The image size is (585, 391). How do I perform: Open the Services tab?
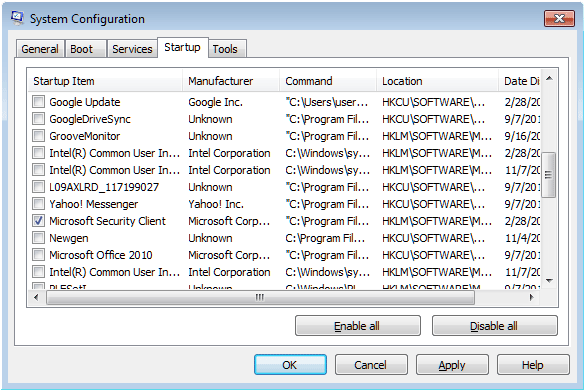(x=132, y=49)
